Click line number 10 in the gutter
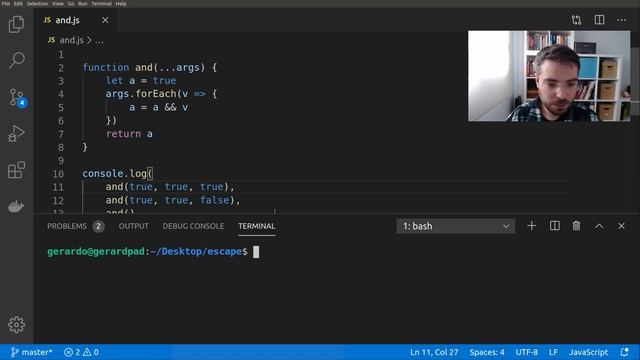The width and height of the screenshot is (640, 360). point(58,174)
